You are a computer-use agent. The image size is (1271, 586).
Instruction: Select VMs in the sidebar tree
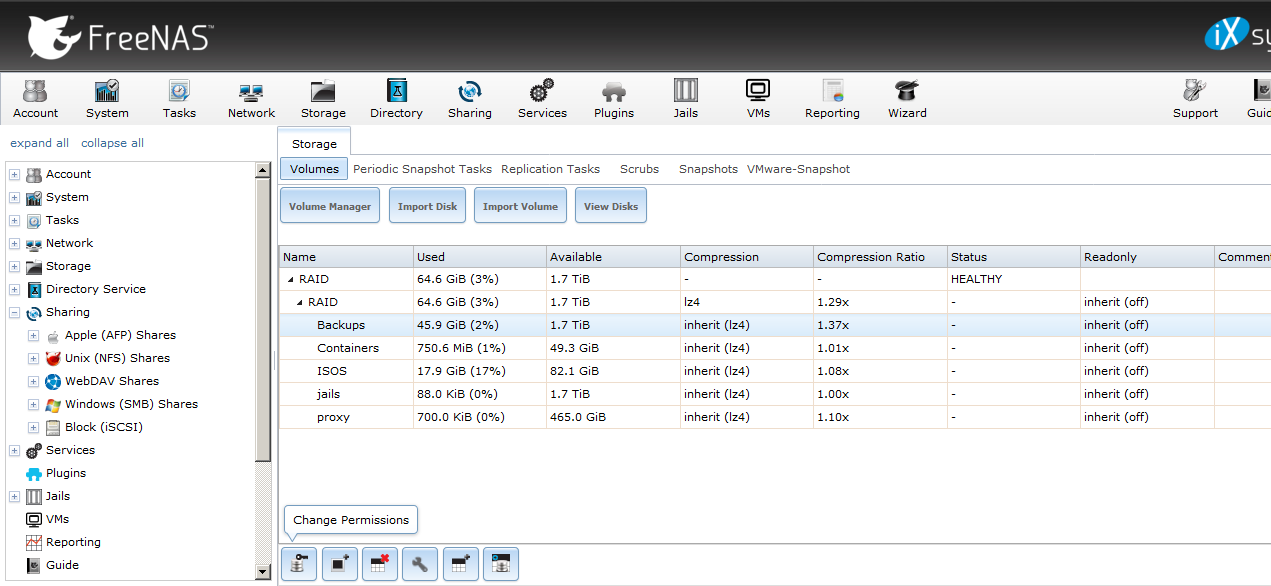point(58,519)
